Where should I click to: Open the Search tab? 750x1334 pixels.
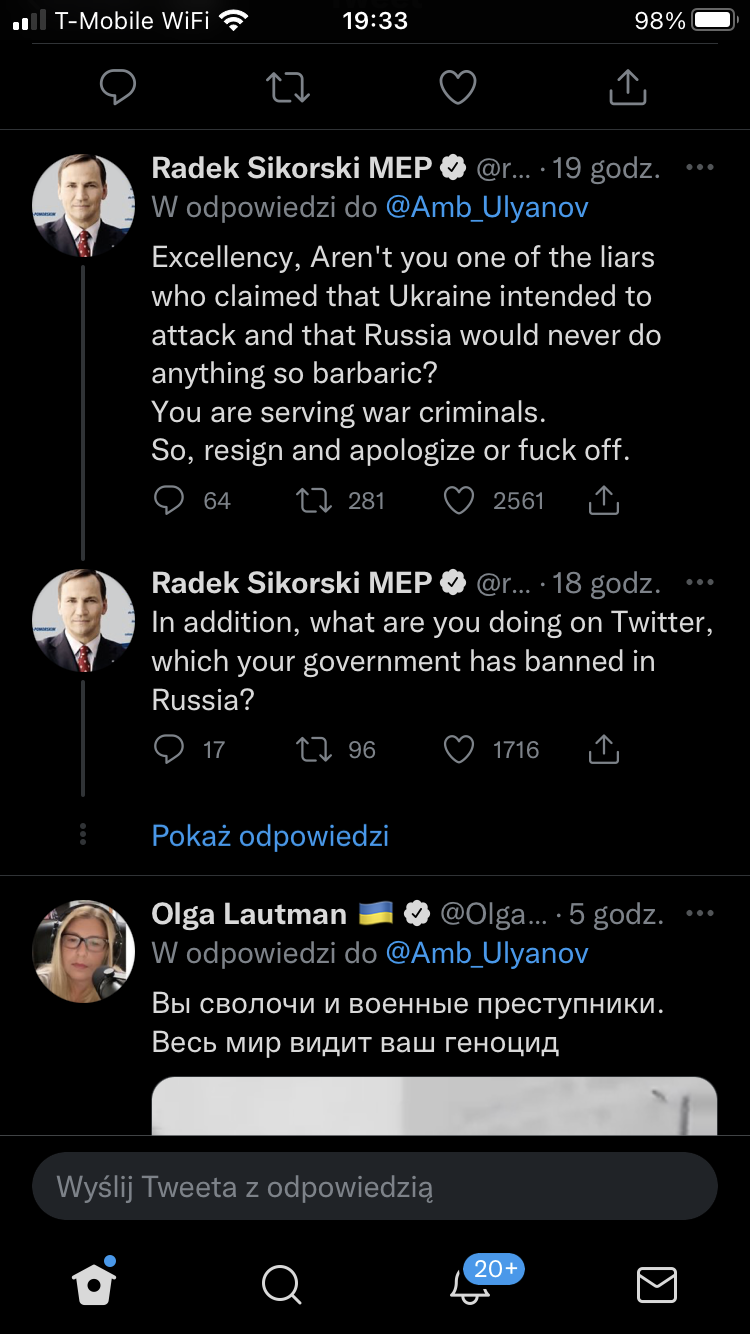281,1284
